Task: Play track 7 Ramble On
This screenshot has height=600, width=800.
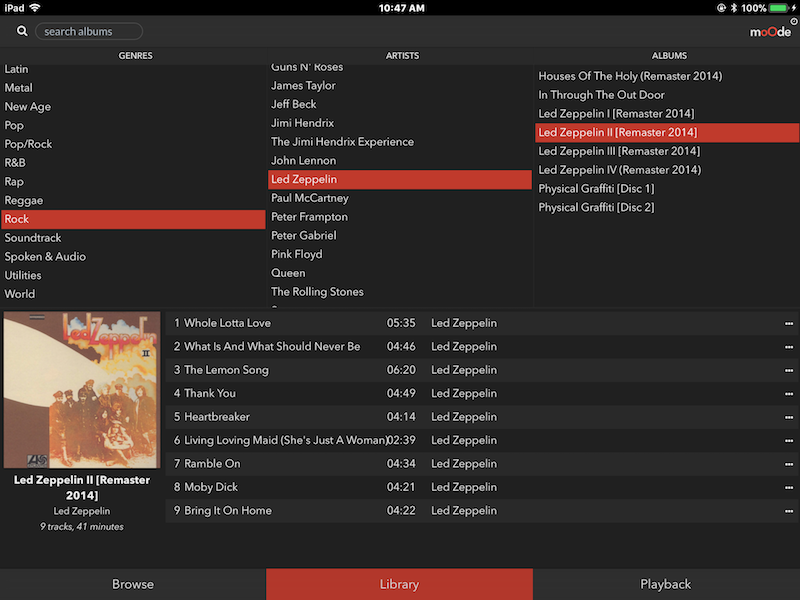Action: pos(482,464)
